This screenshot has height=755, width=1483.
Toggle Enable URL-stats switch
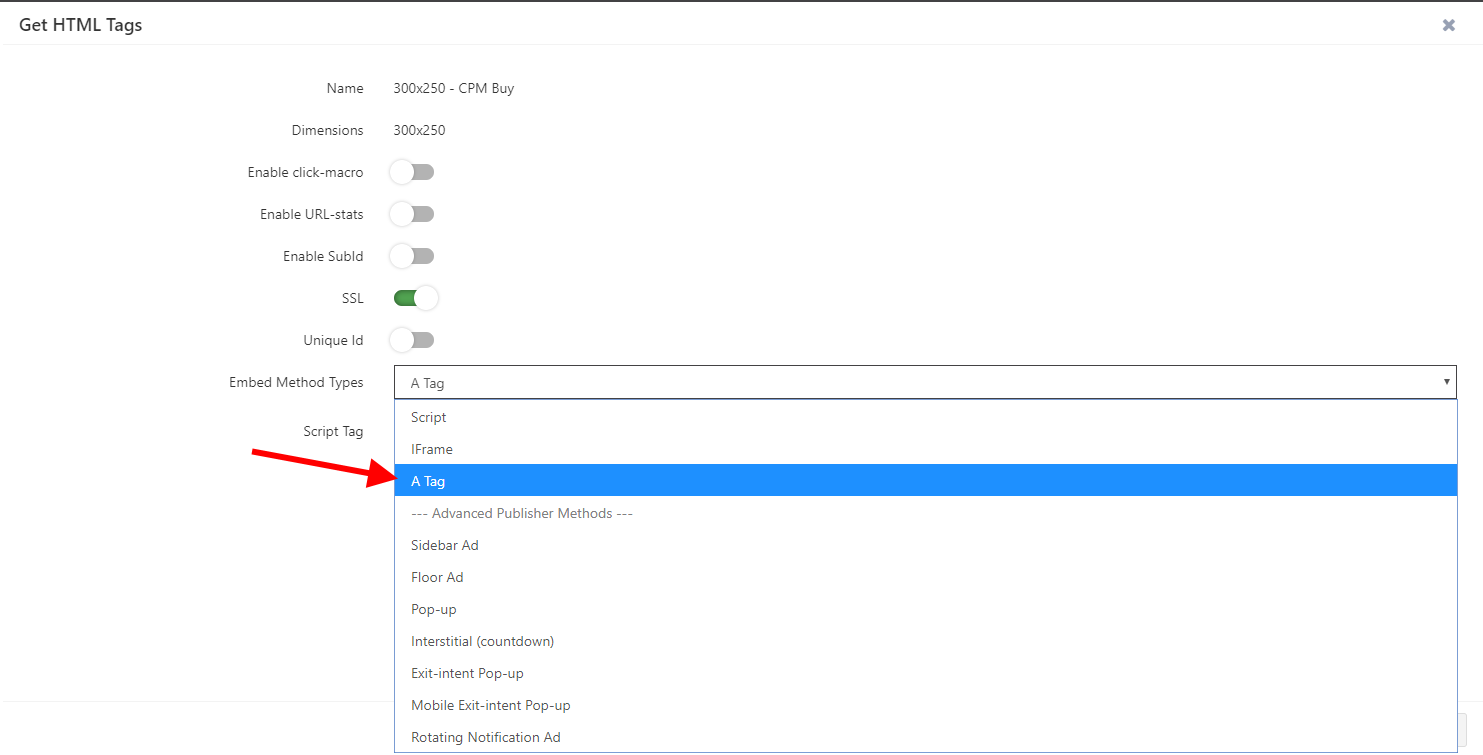click(412, 214)
